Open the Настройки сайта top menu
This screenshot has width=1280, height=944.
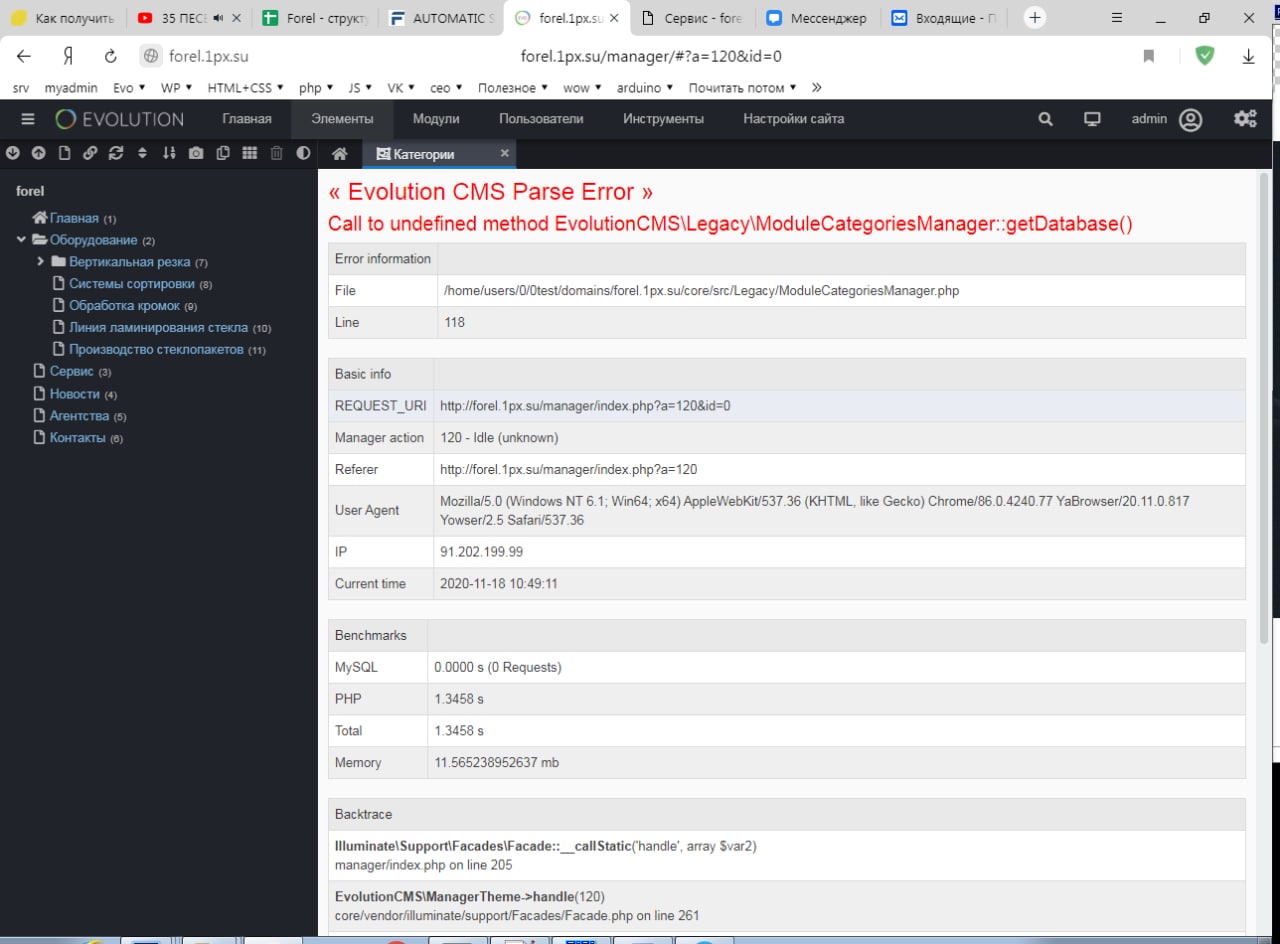tap(794, 119)
